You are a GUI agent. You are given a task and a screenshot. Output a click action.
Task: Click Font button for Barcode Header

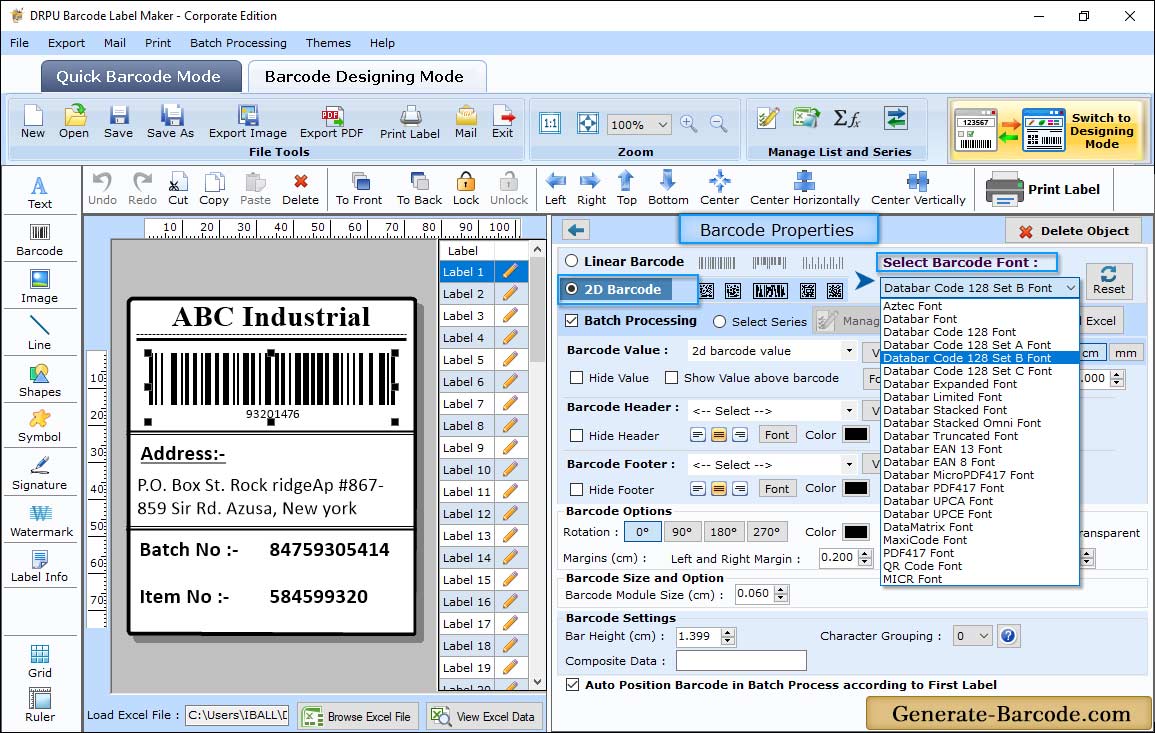coord(776,435)
